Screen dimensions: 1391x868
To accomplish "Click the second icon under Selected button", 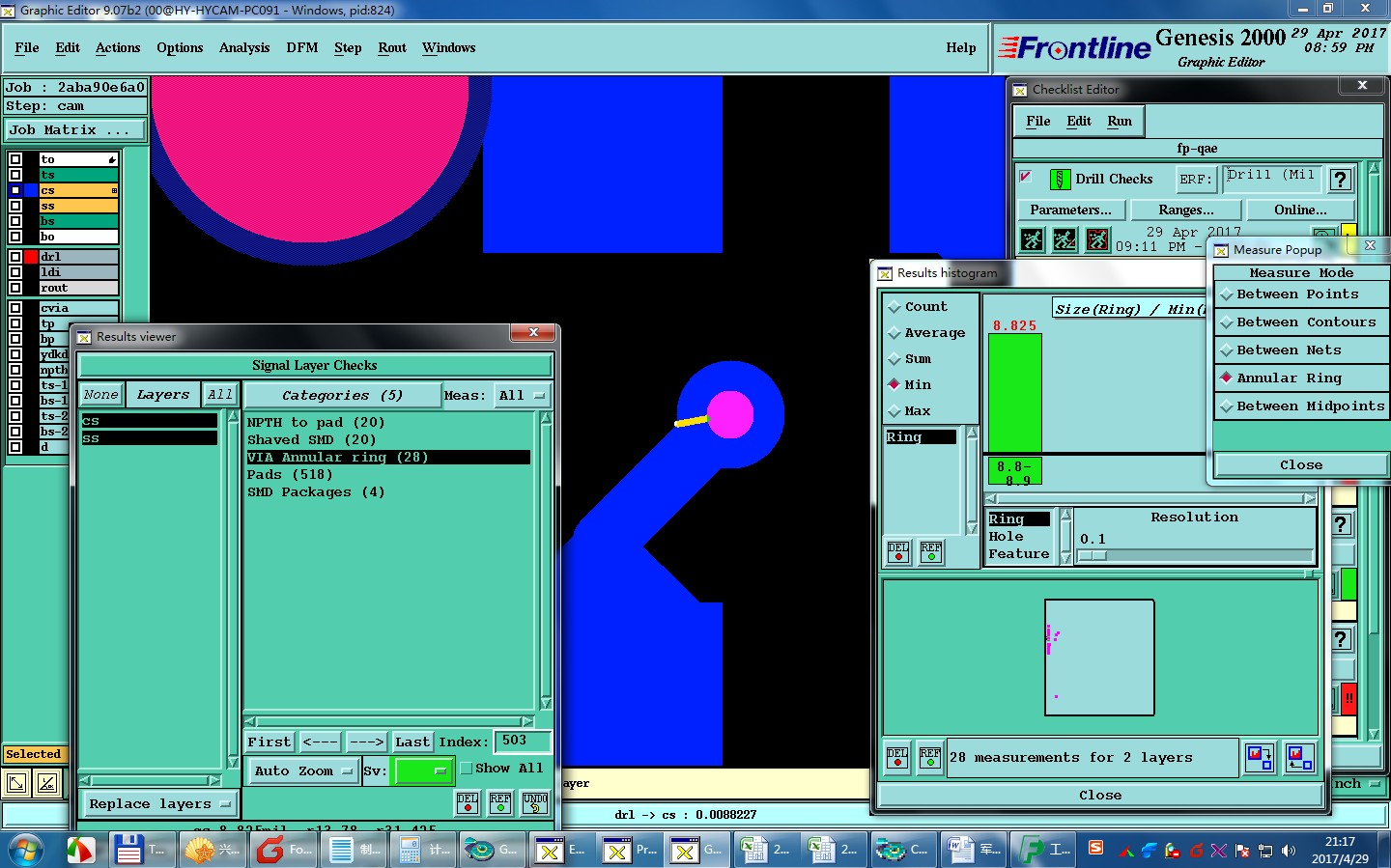I will pos(47,783).
